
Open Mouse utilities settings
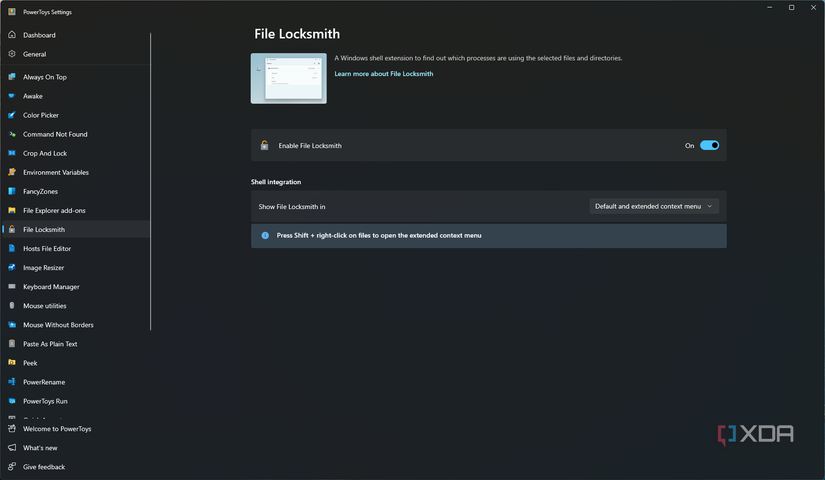[x=76, y=305]
